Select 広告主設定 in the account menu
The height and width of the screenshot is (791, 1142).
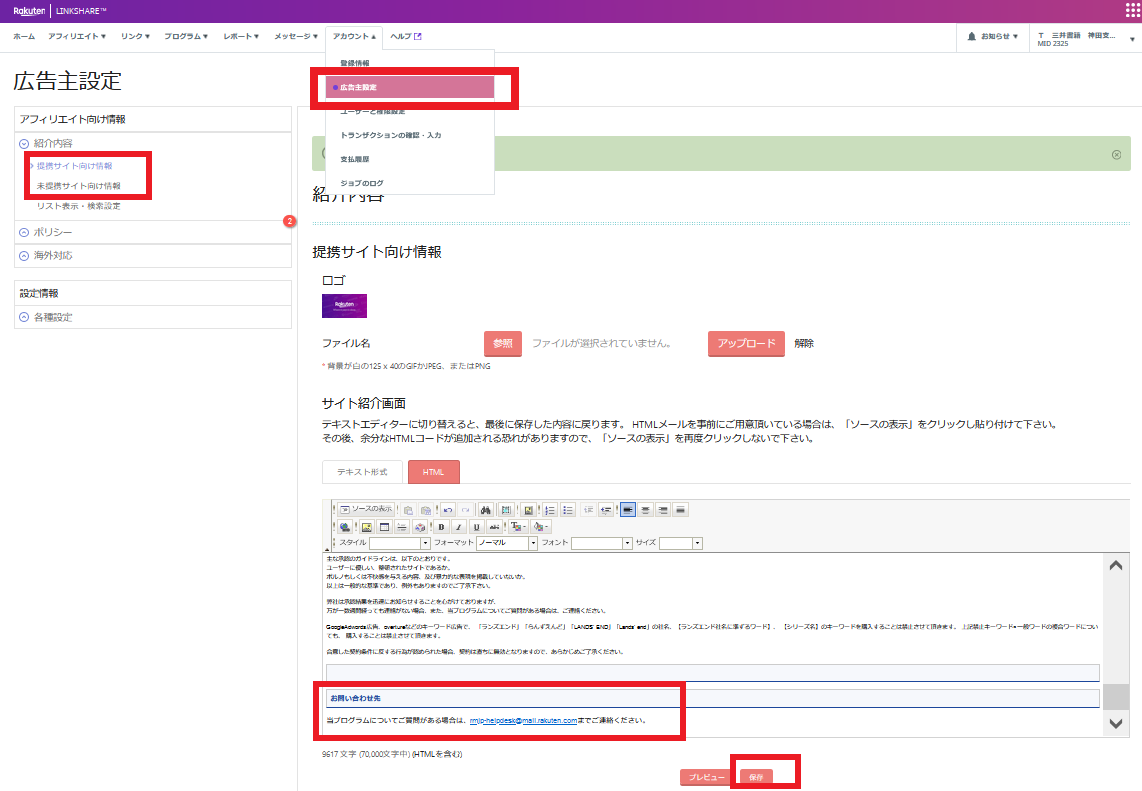[x=410, y=87]
